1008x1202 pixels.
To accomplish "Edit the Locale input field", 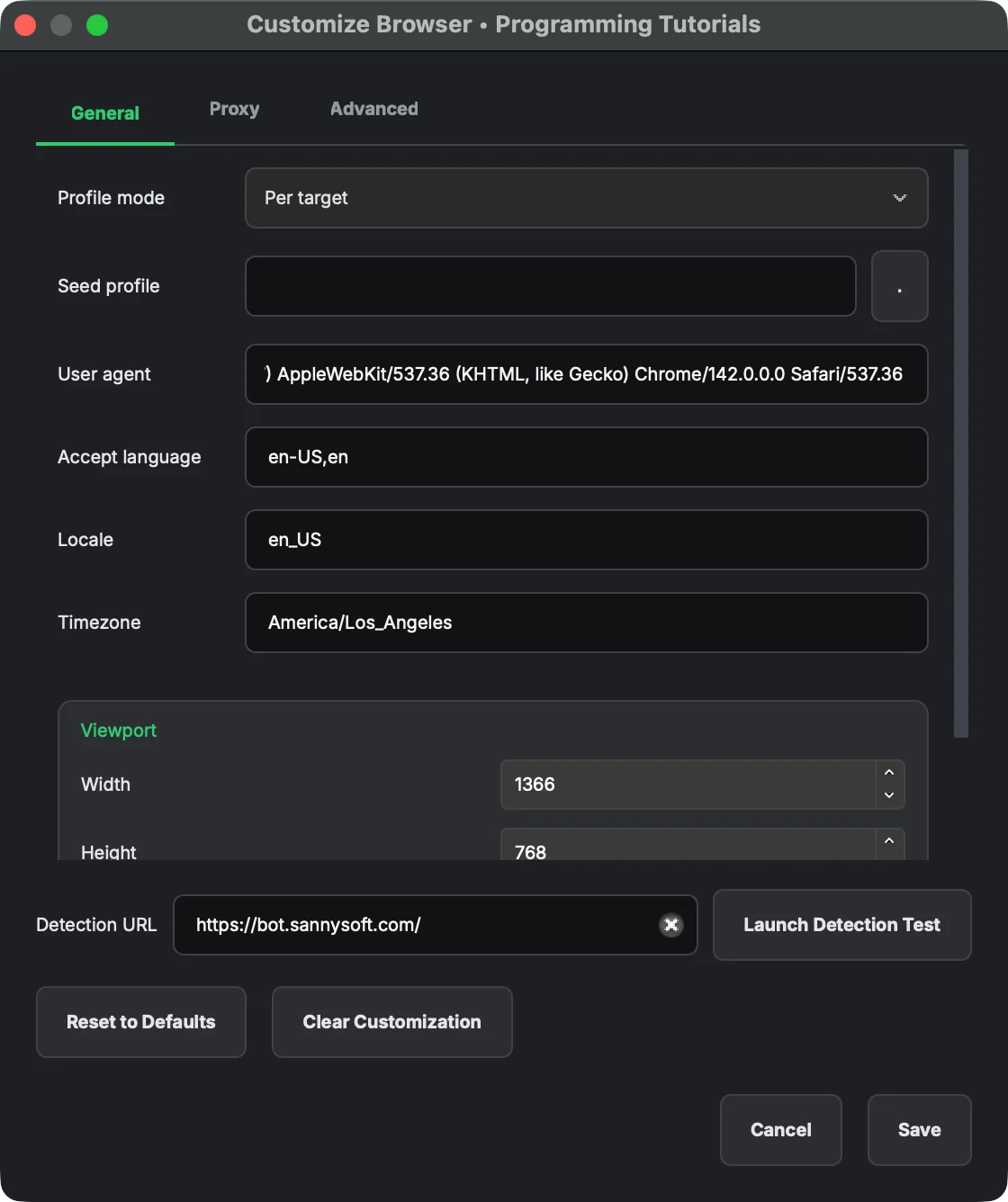I will [x=586, y=540].
